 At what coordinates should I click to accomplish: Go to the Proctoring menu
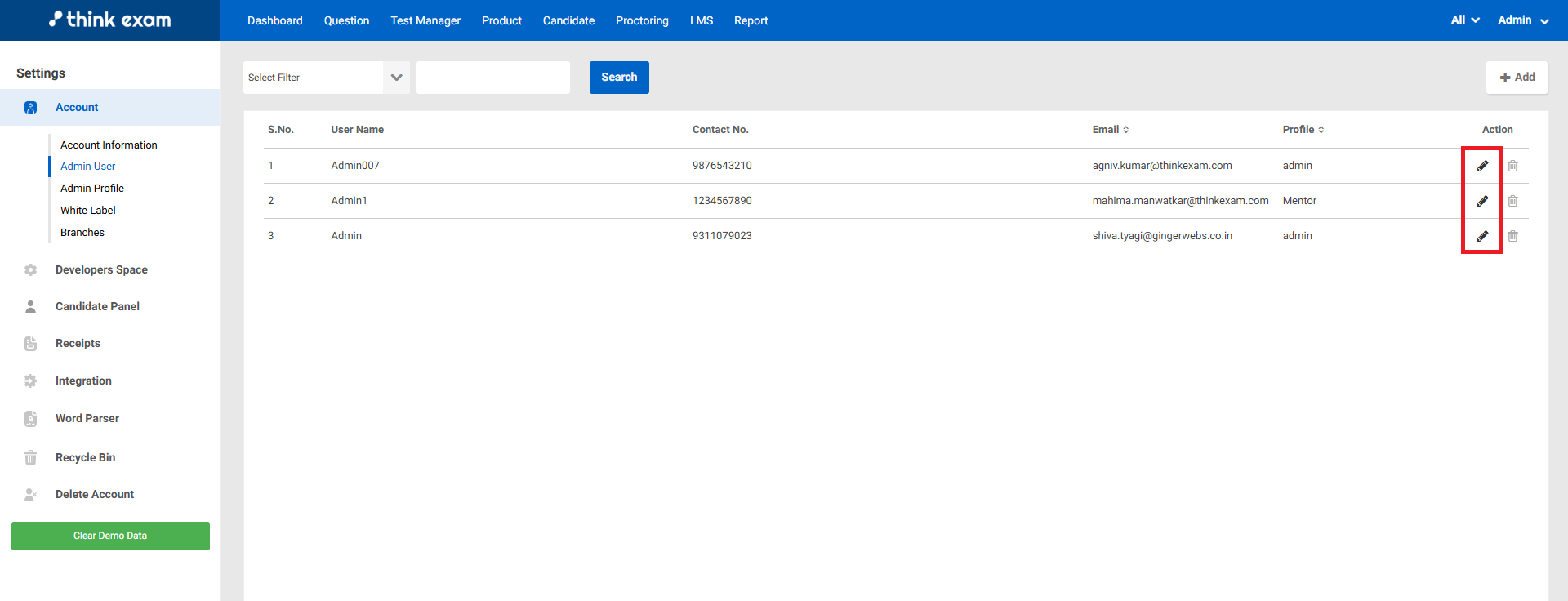coord(642,20)
